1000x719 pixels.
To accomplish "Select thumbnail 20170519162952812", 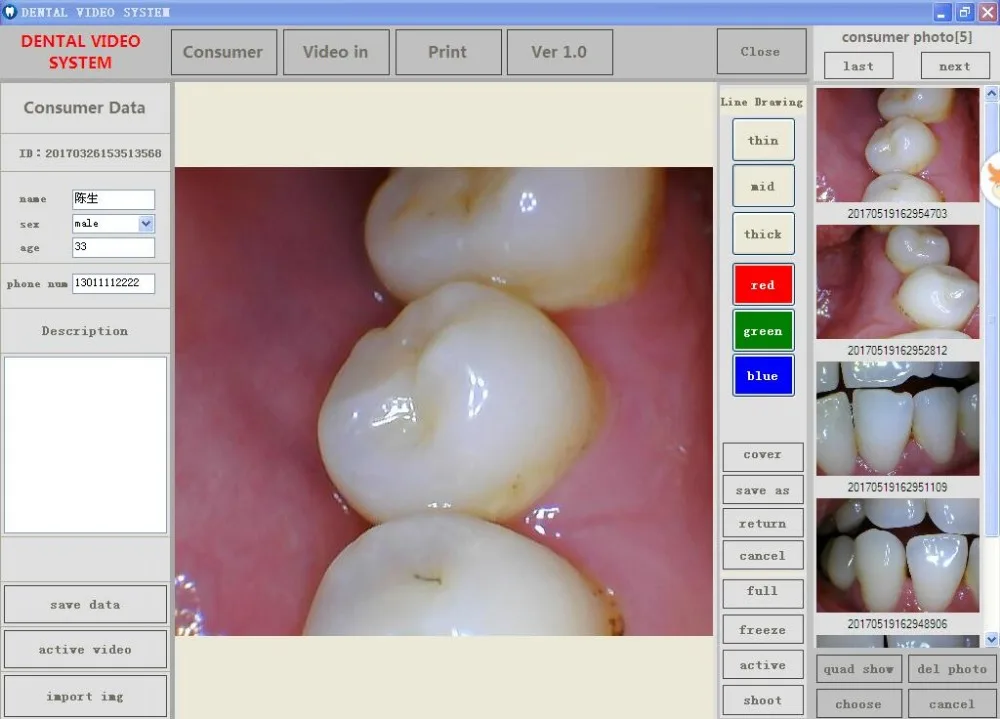I will point(898,282).
